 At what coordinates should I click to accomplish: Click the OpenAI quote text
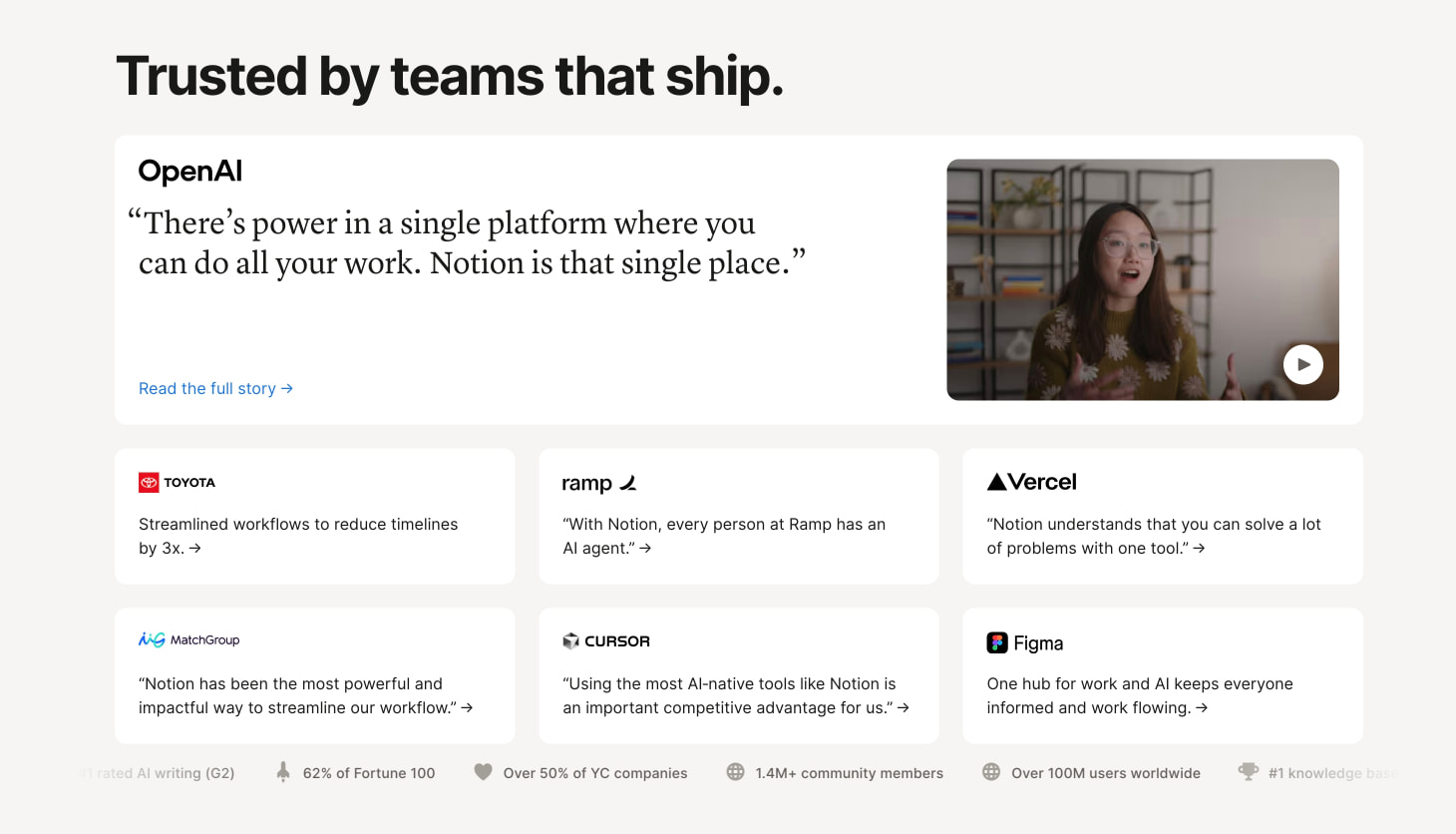(x=467, y=242)
